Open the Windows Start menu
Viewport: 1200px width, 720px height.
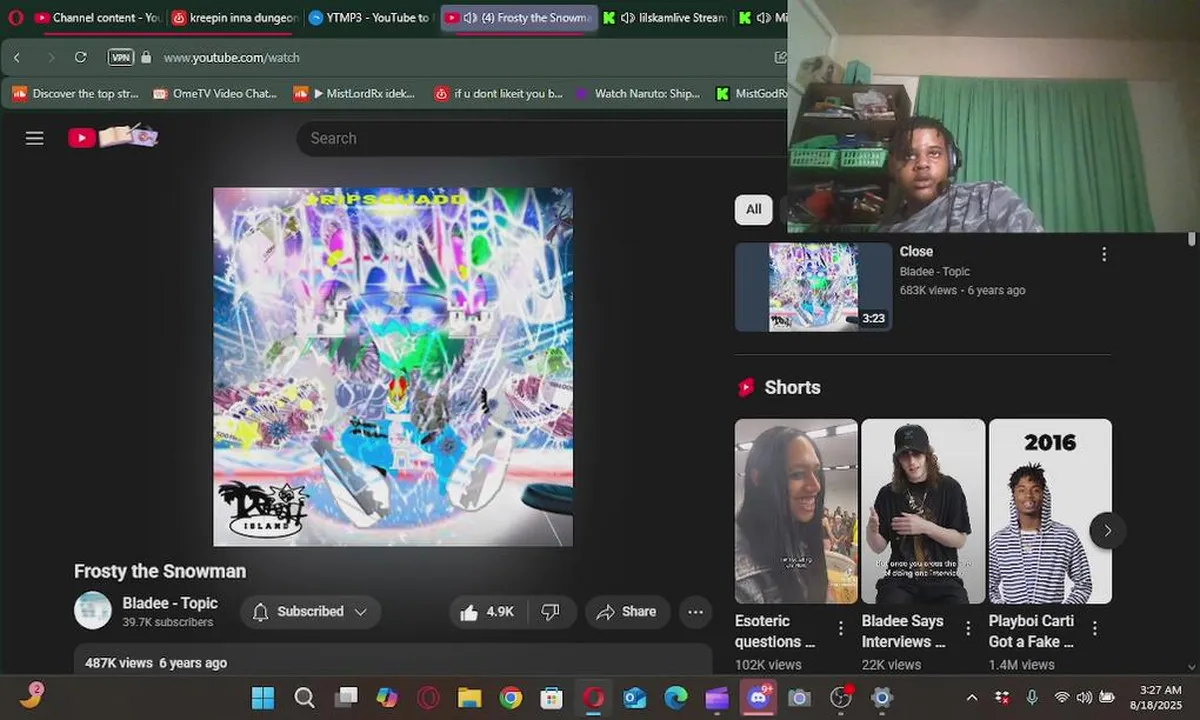pyautogui.click(x=263, y=697)
